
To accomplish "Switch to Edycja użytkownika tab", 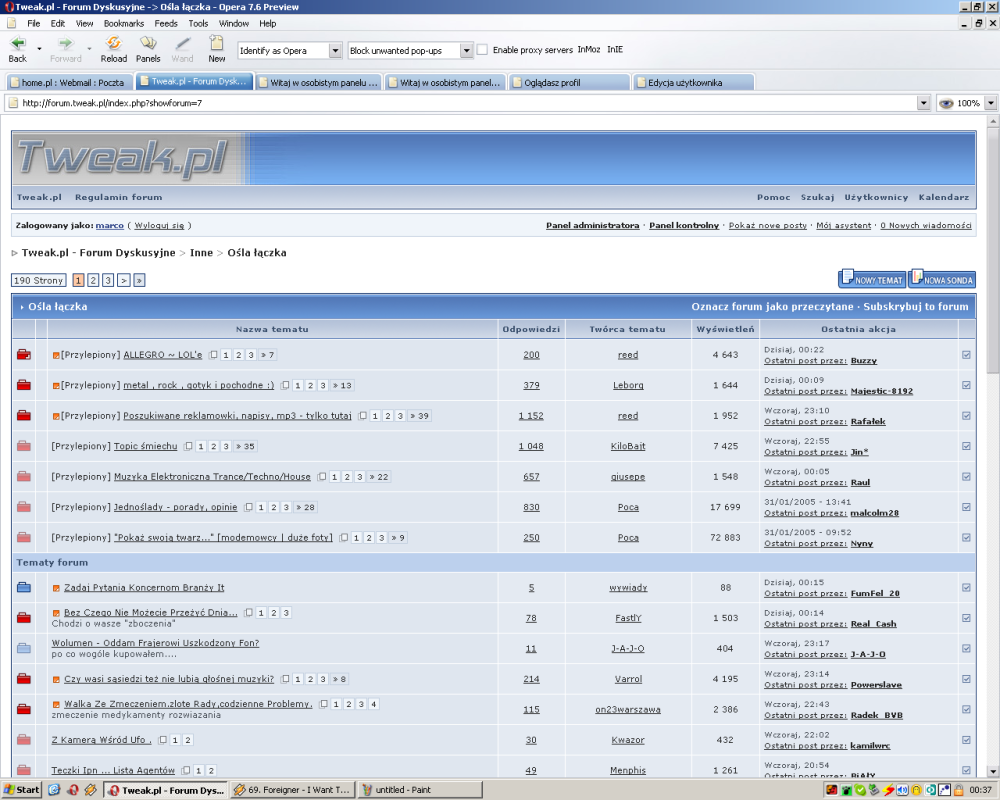I will click(694, 82).
